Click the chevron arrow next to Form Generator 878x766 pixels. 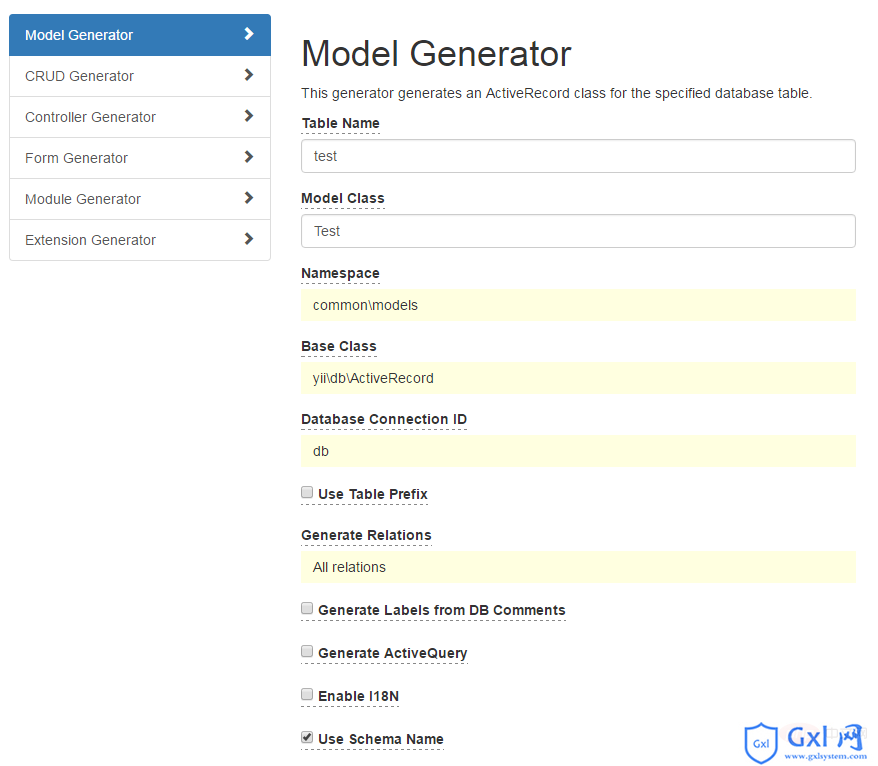(249, 157)
